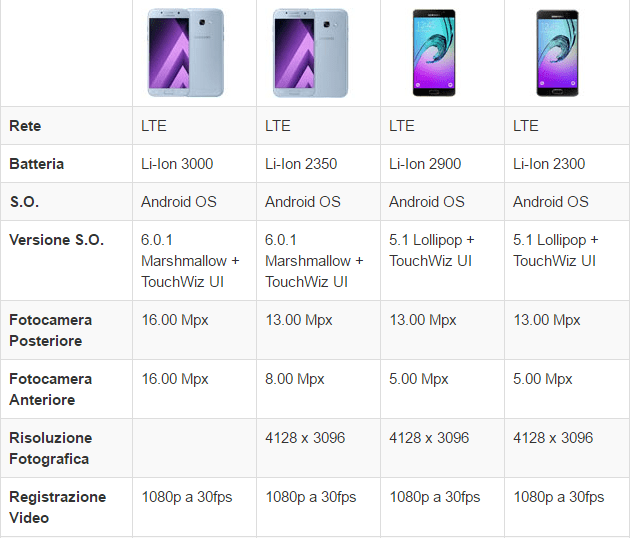Select the Fotocamera Anteriore row label

pos(50,389)
